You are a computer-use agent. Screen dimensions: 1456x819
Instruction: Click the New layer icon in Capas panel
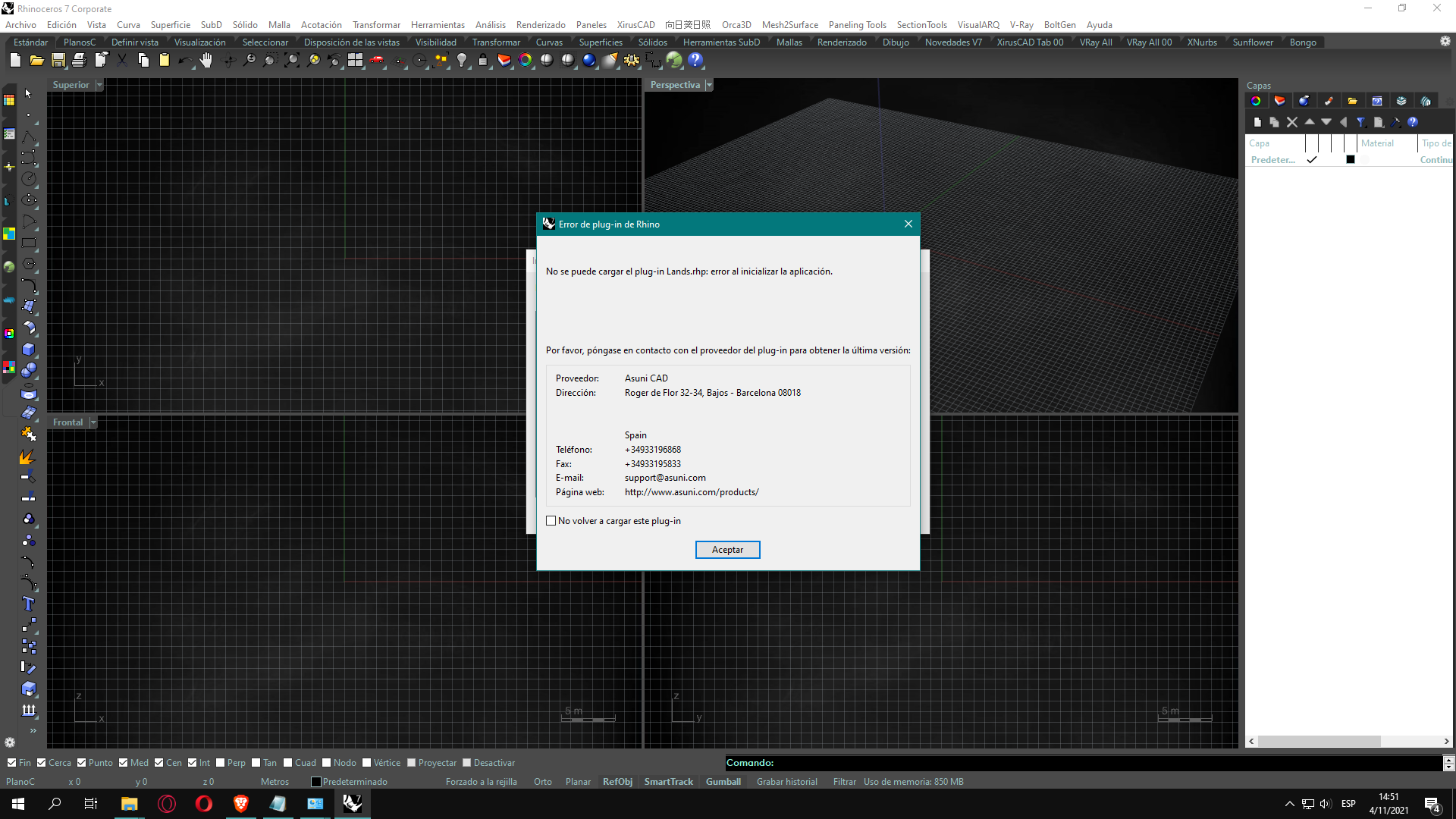tap(1257, 122)
